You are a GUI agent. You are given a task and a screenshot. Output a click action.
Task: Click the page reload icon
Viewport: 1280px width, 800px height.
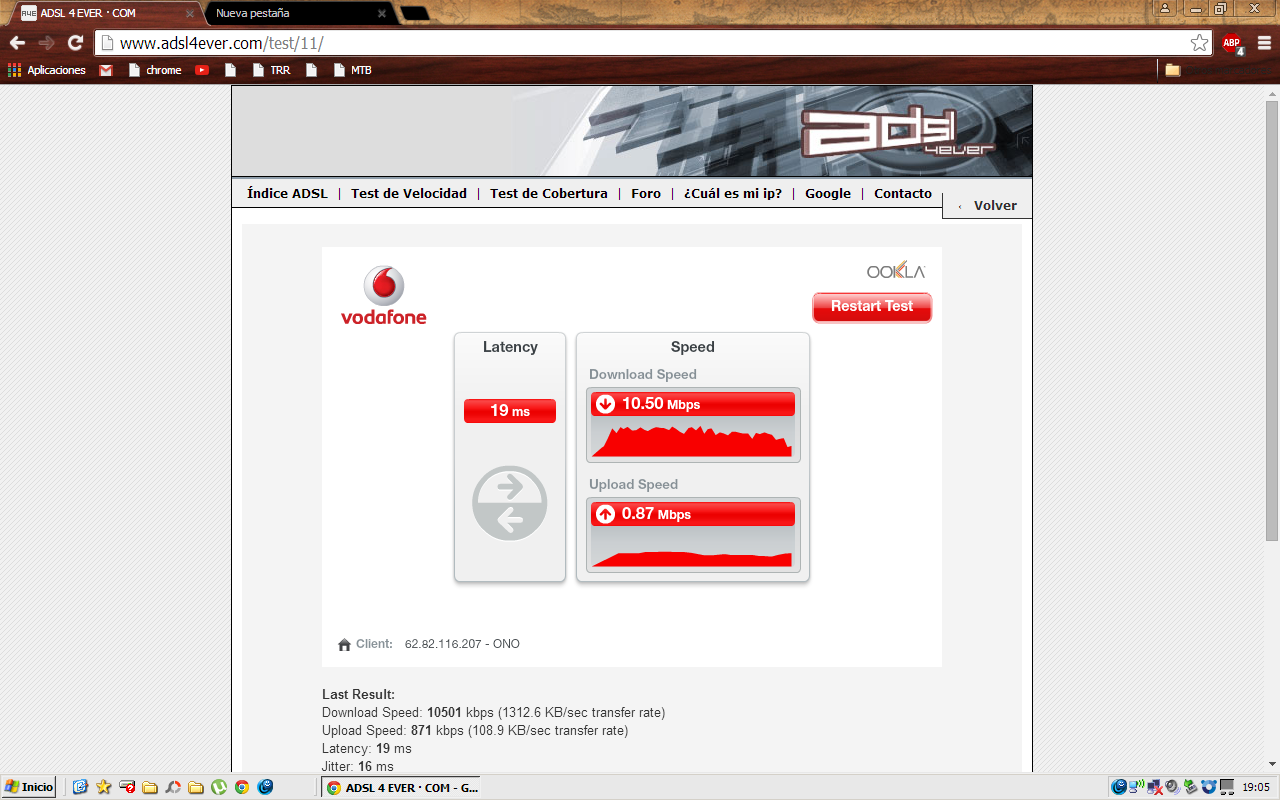pos(74,43)
